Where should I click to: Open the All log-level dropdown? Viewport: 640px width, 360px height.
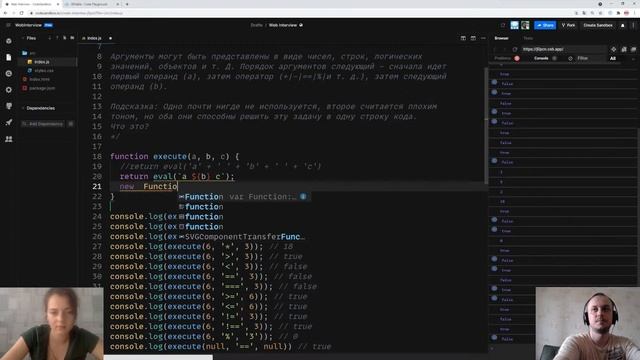coord(613,58)
